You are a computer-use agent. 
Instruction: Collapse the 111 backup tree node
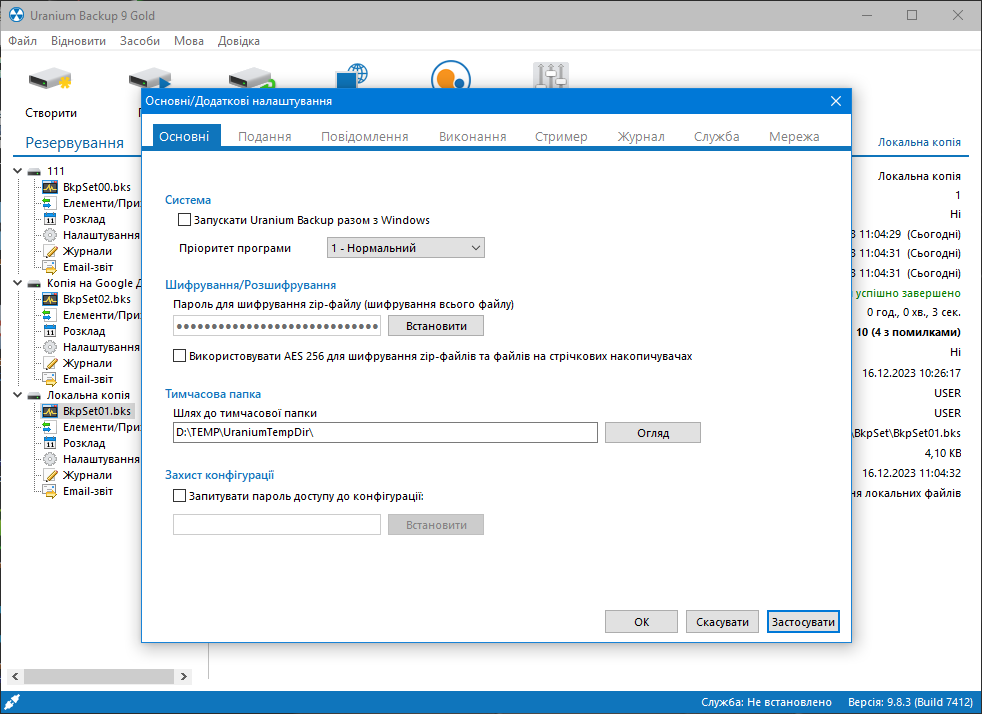[18, 171]
